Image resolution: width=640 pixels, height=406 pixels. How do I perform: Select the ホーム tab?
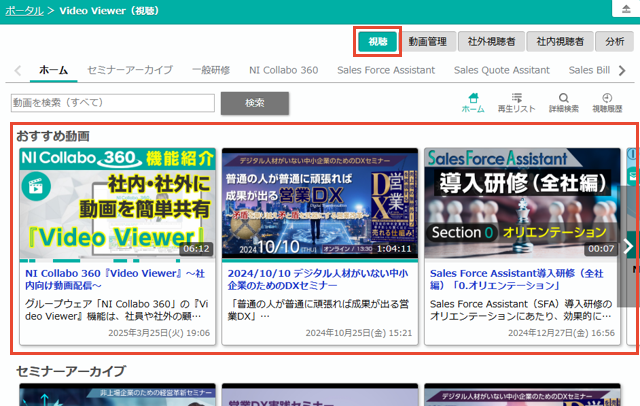(53, 70)
